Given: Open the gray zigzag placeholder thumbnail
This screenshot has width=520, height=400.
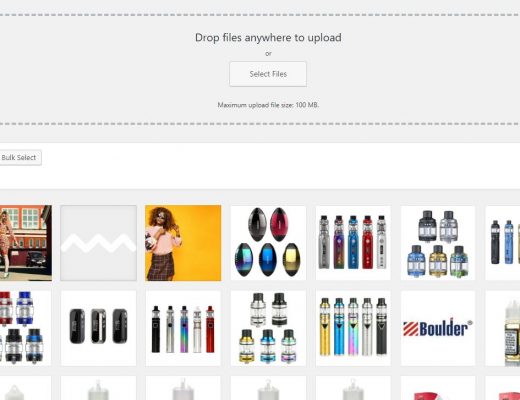Looking at the screenshot, I should pyautogui.click(x=99, y=243).
